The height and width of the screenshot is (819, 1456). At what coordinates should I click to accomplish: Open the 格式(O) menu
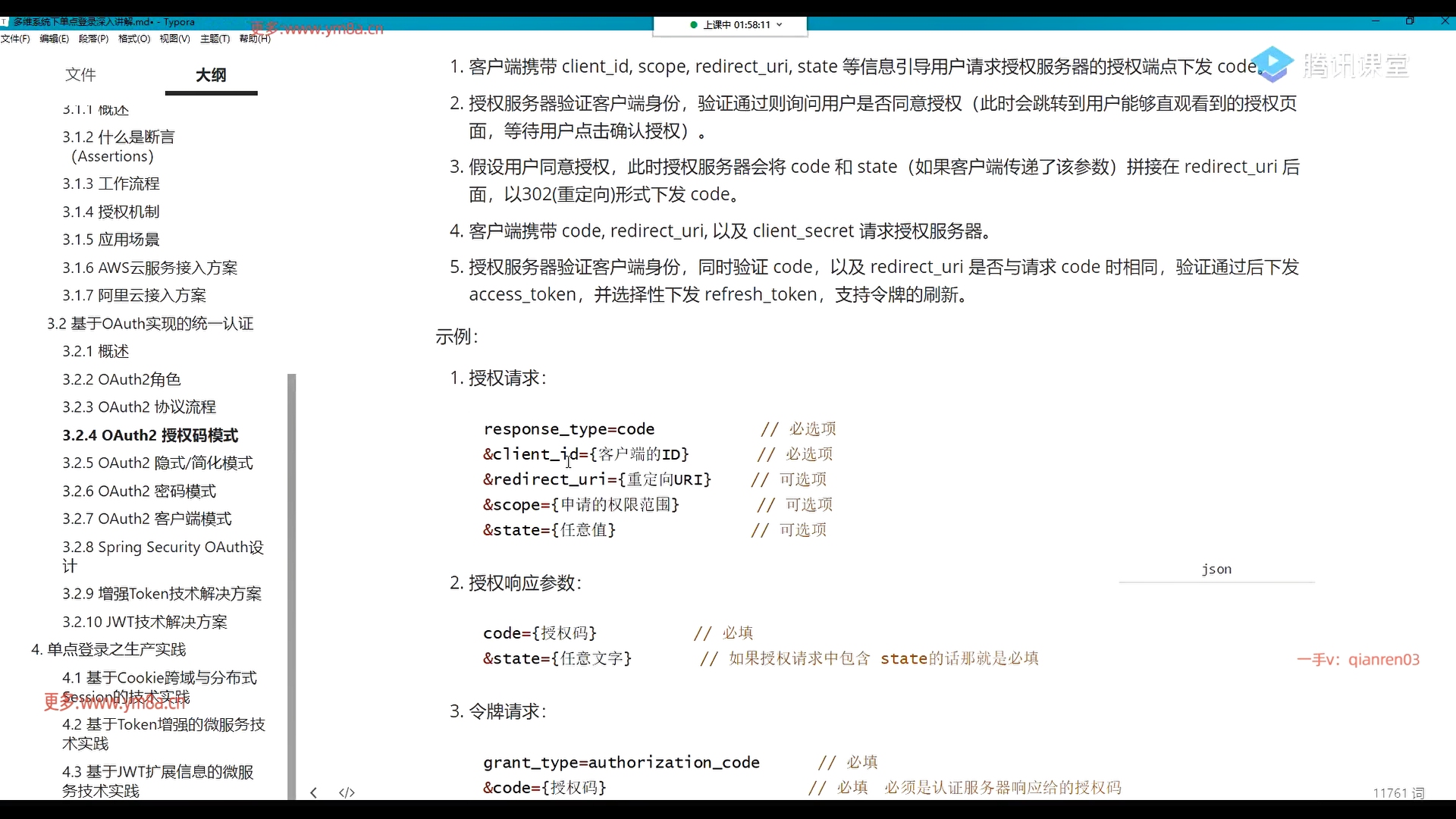[134, 39]
